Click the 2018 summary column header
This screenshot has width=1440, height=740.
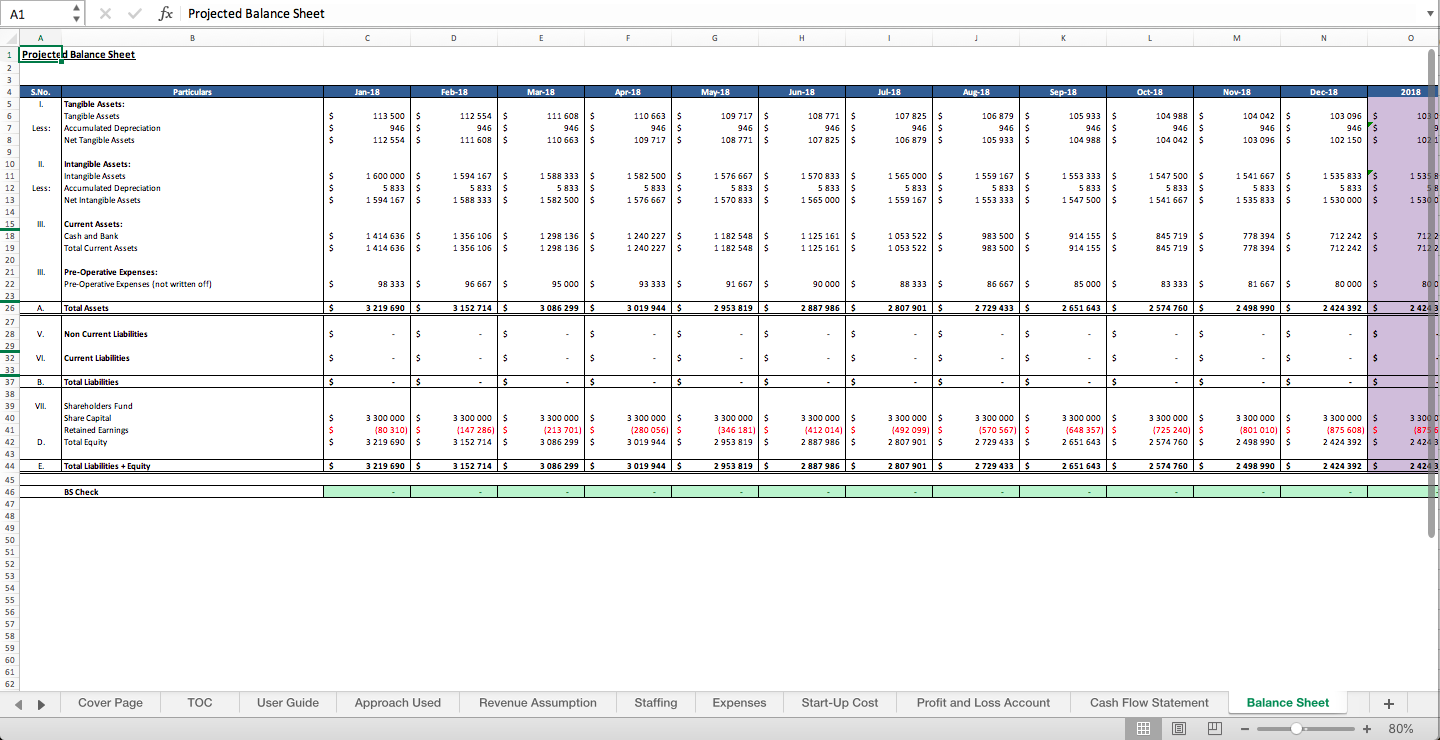click(1410, 92)
